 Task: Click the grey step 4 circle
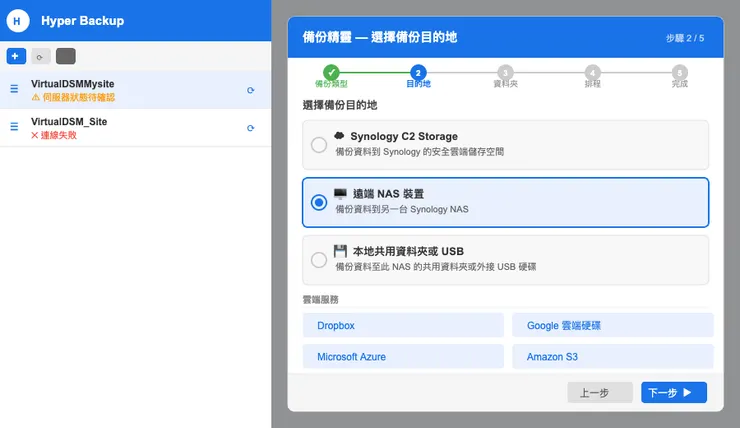click(592, 73)
